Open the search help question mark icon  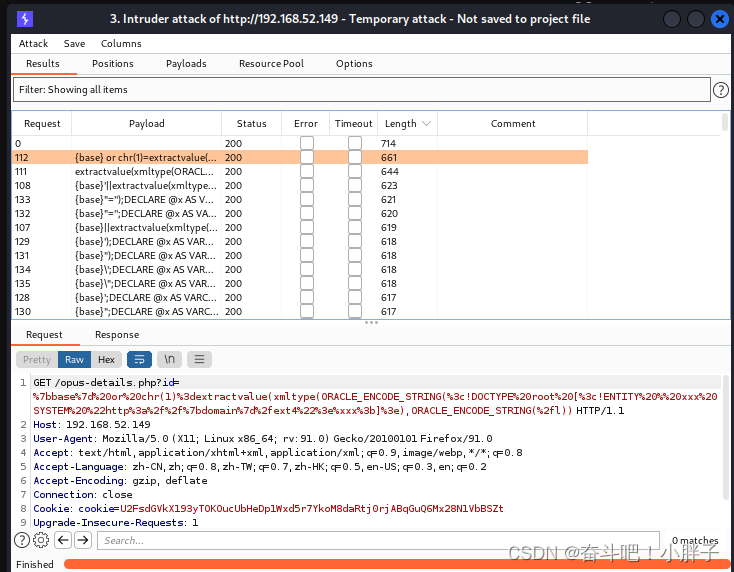pyautogui.click(x=22, y=540)
